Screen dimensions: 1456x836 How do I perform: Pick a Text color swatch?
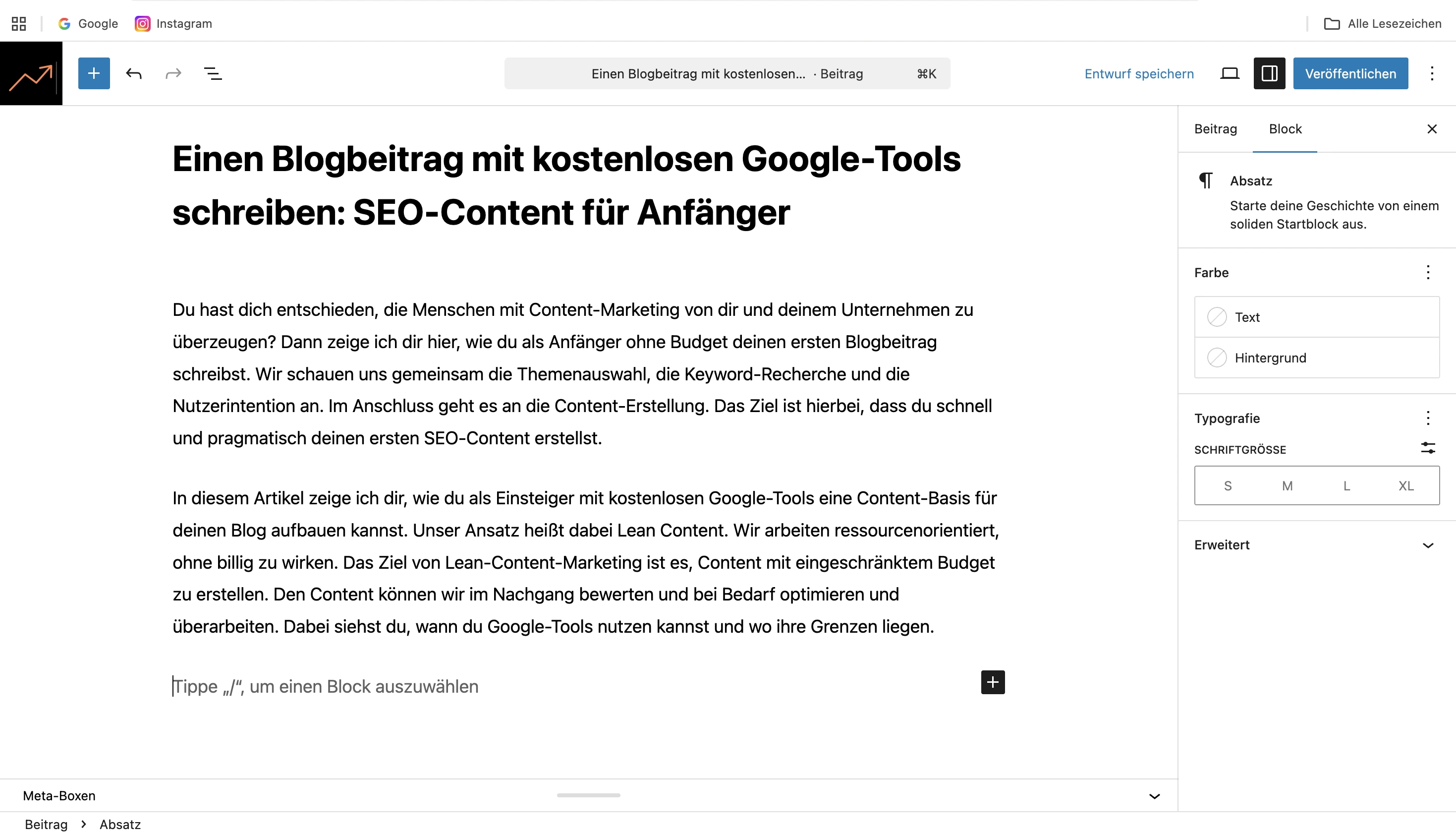pos(1317,317)
